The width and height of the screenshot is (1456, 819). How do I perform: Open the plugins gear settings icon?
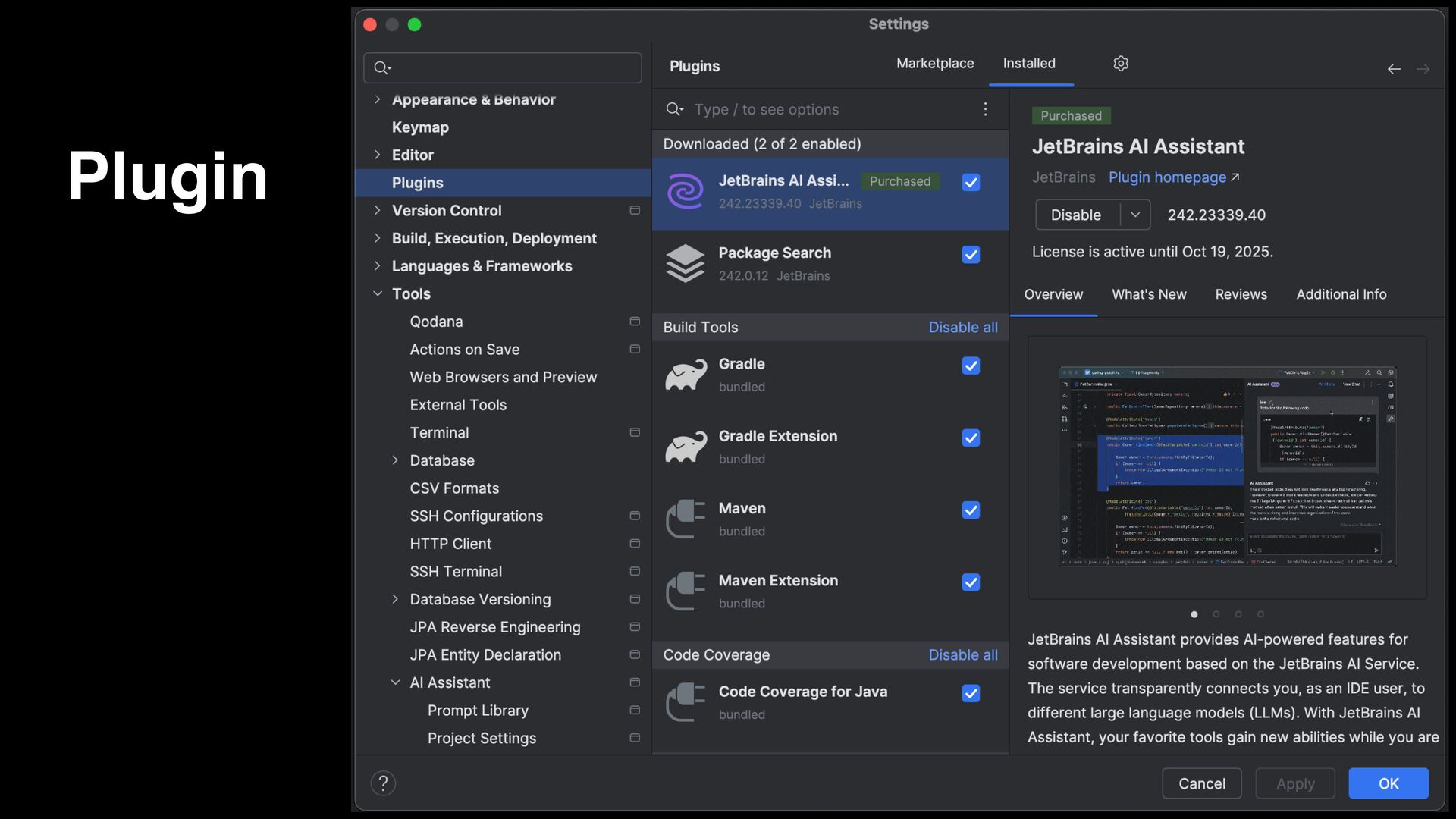[1121, 64]
